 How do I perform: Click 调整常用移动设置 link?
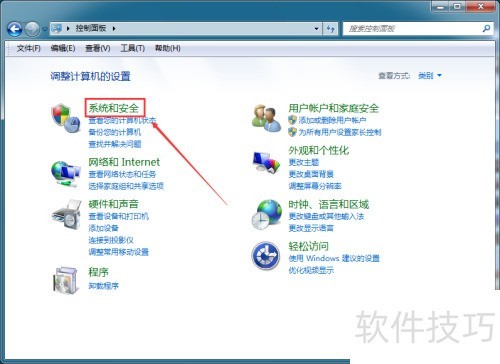(x=119, y=252)
